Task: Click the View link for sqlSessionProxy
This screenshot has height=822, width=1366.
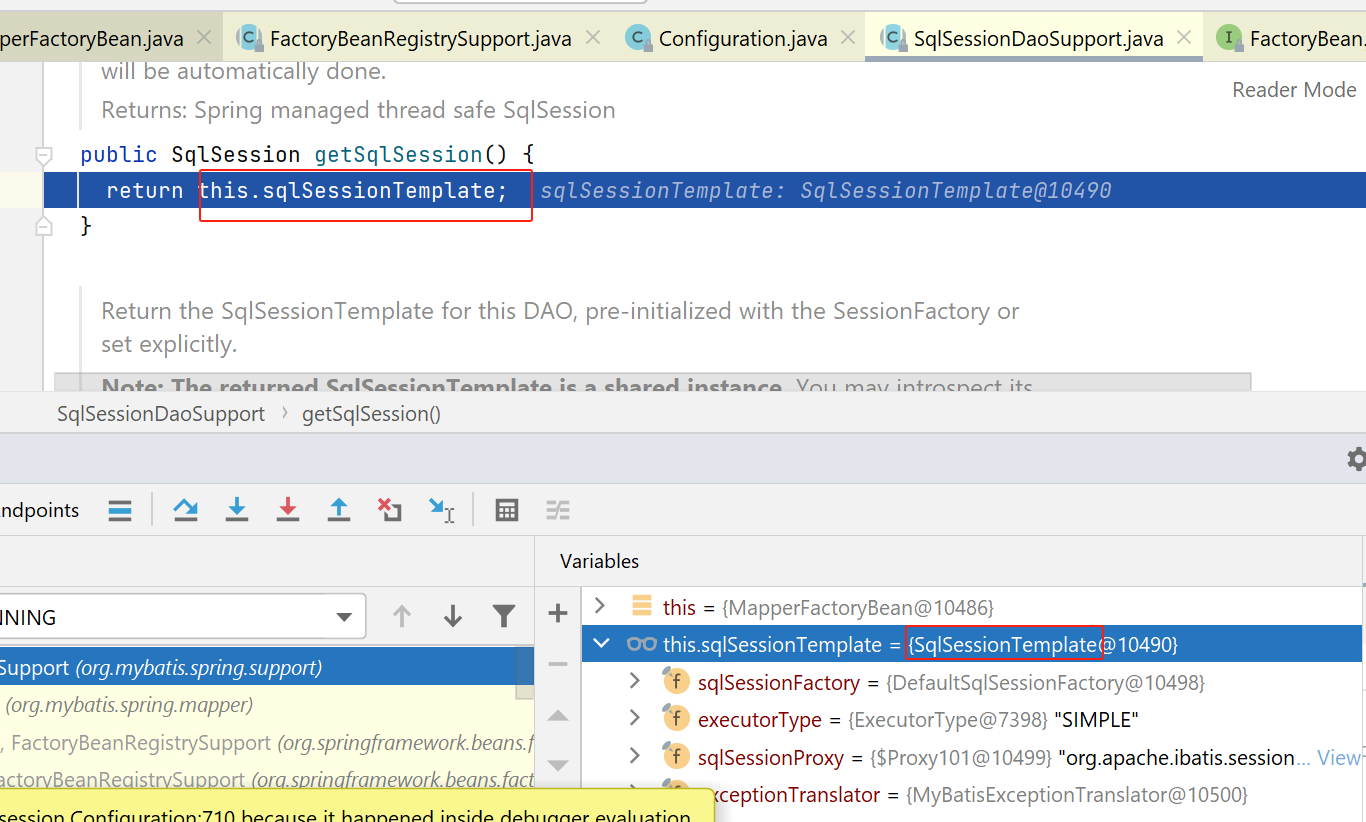Action: pos(1338,758)
